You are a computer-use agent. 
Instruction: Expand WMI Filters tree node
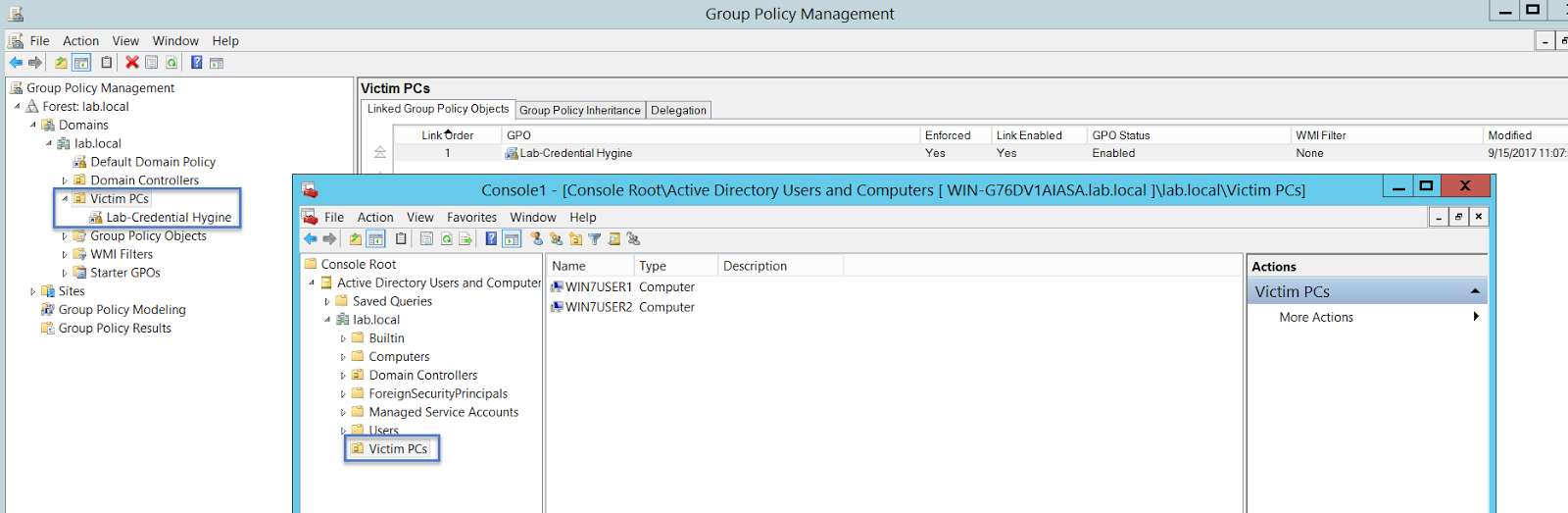(65, 255)
